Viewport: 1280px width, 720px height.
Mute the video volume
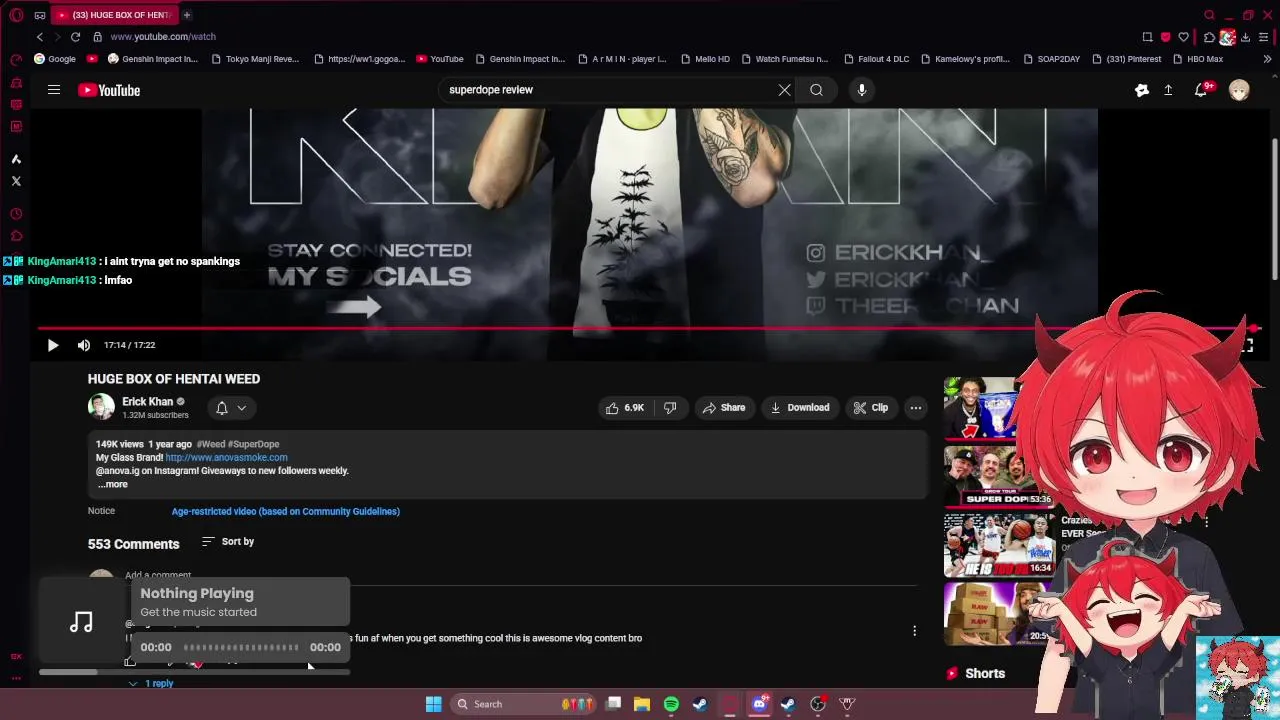pyautogui.click(x=84, y=345)
